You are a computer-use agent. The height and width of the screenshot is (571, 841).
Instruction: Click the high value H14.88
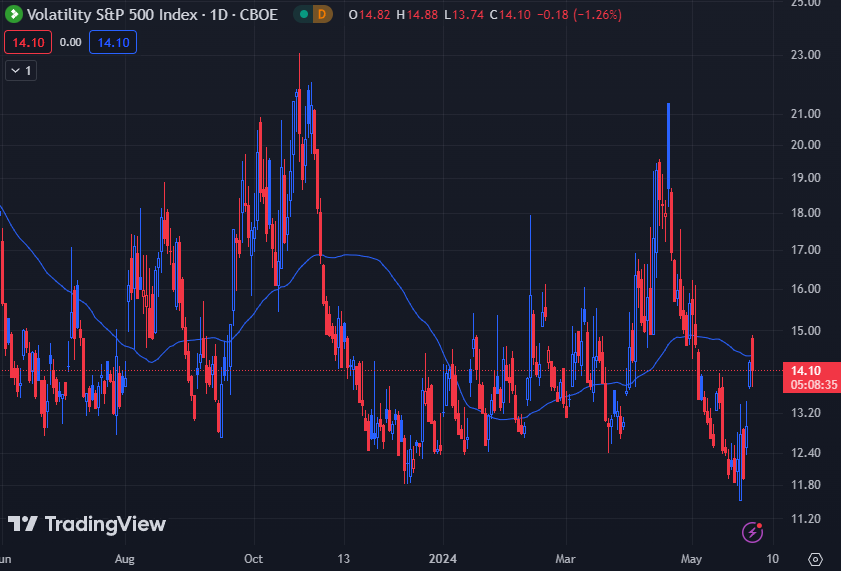(x=417, y=15)
